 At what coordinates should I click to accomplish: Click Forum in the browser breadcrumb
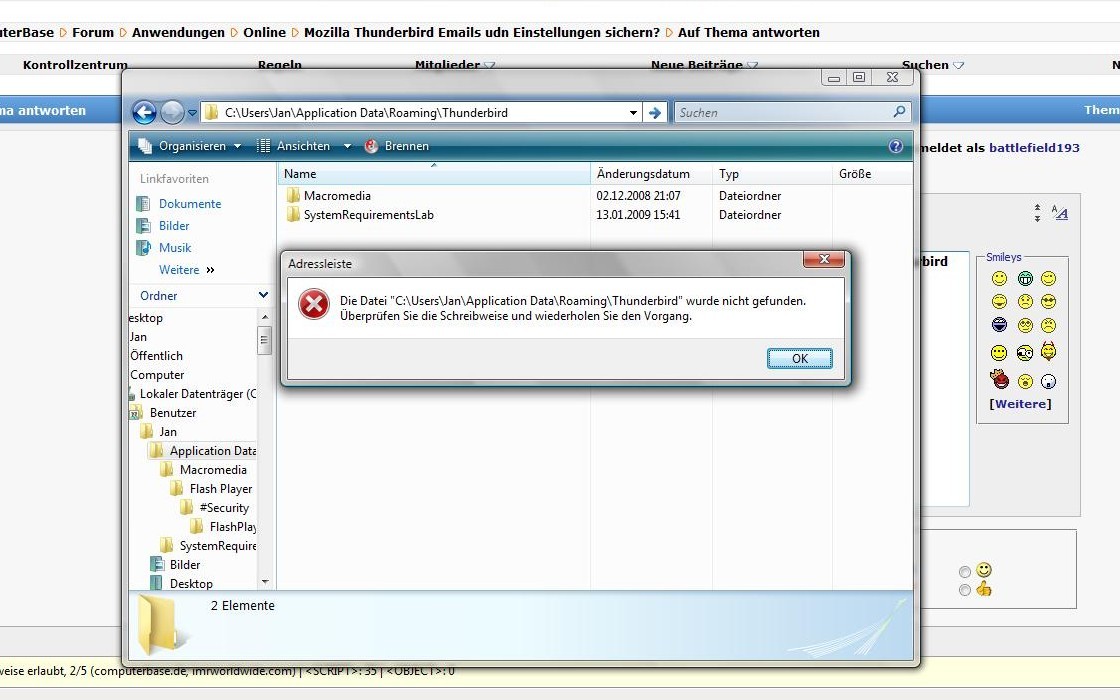93,32
